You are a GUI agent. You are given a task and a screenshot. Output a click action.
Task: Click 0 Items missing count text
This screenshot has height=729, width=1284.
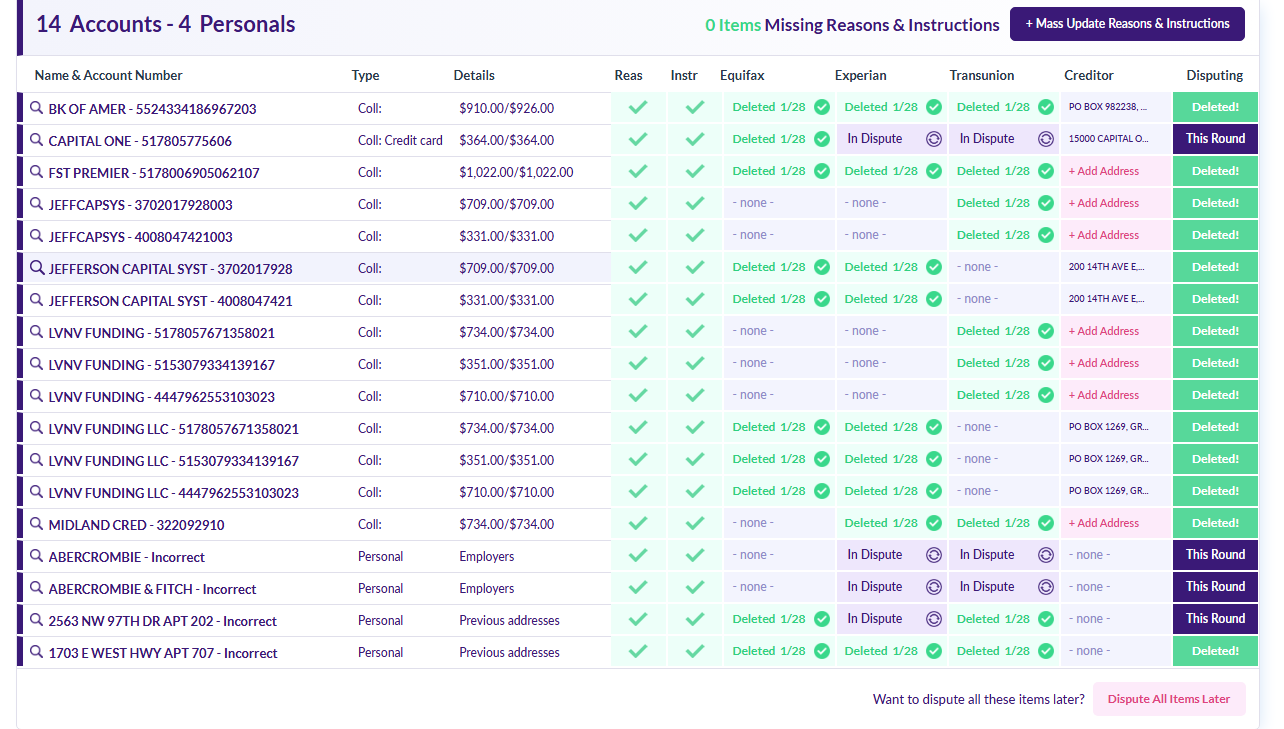tap(733, 25)
